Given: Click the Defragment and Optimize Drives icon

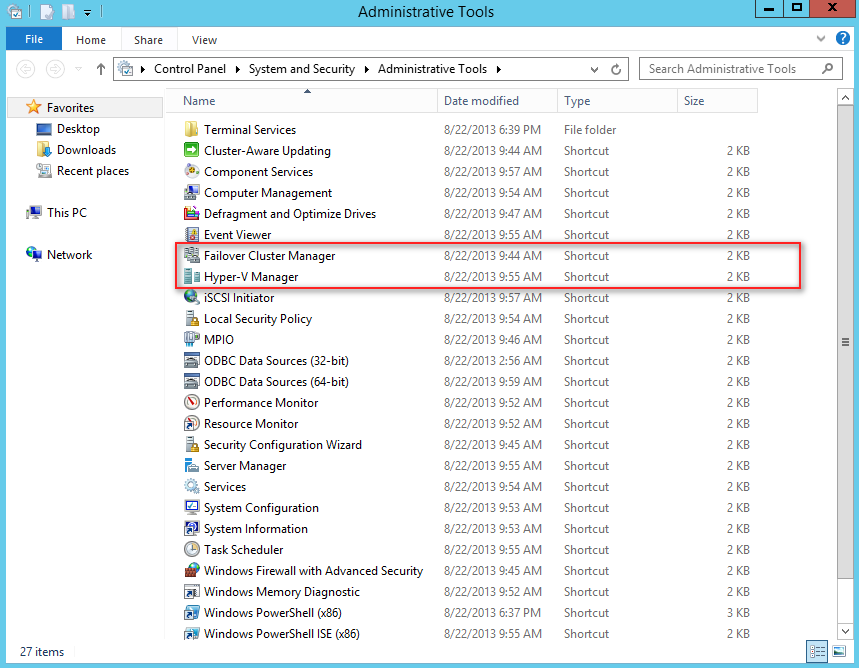Looking at the screenshot, I should [191, 214].
